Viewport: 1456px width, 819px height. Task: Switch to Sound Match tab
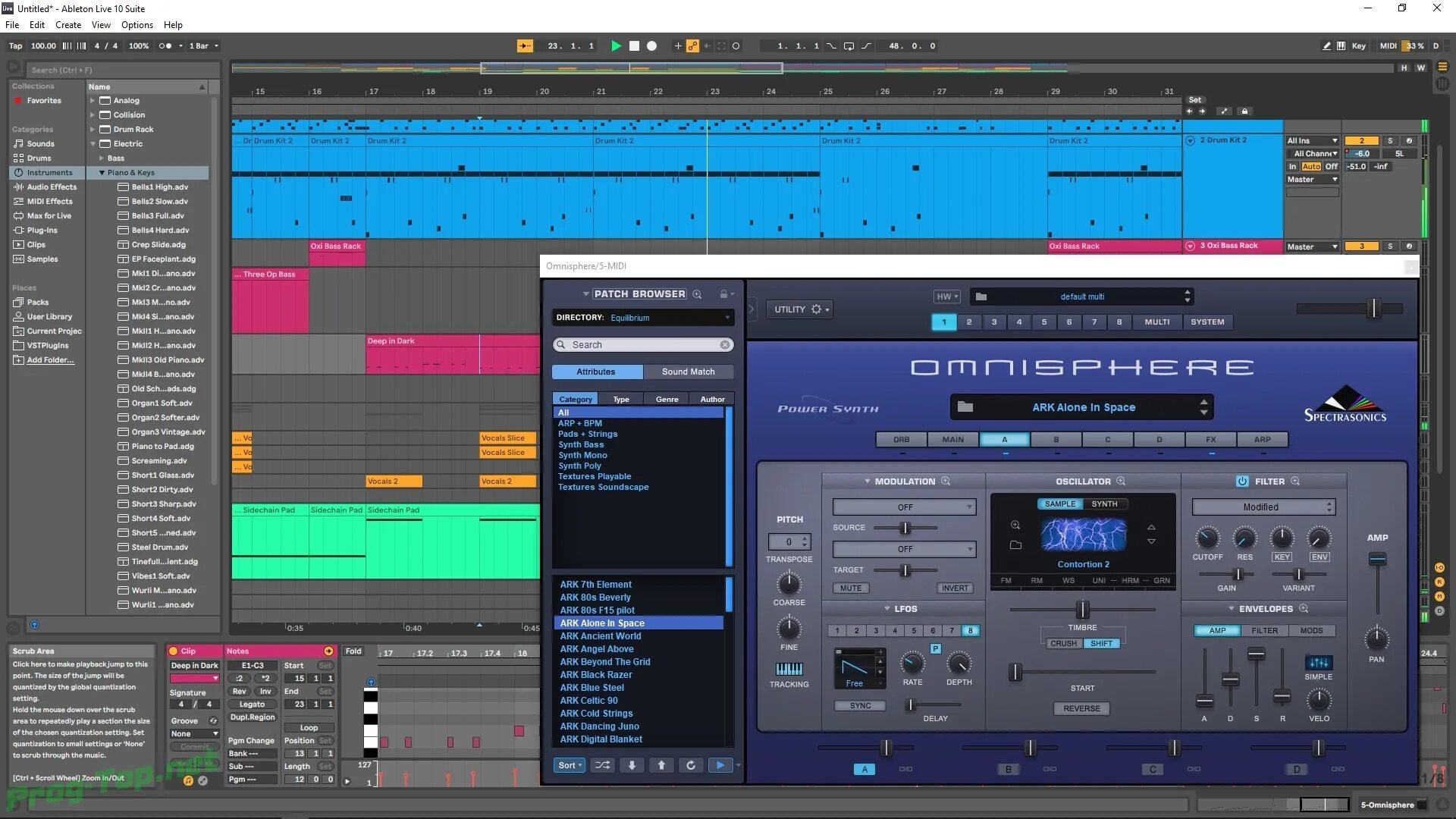(688, 372)
